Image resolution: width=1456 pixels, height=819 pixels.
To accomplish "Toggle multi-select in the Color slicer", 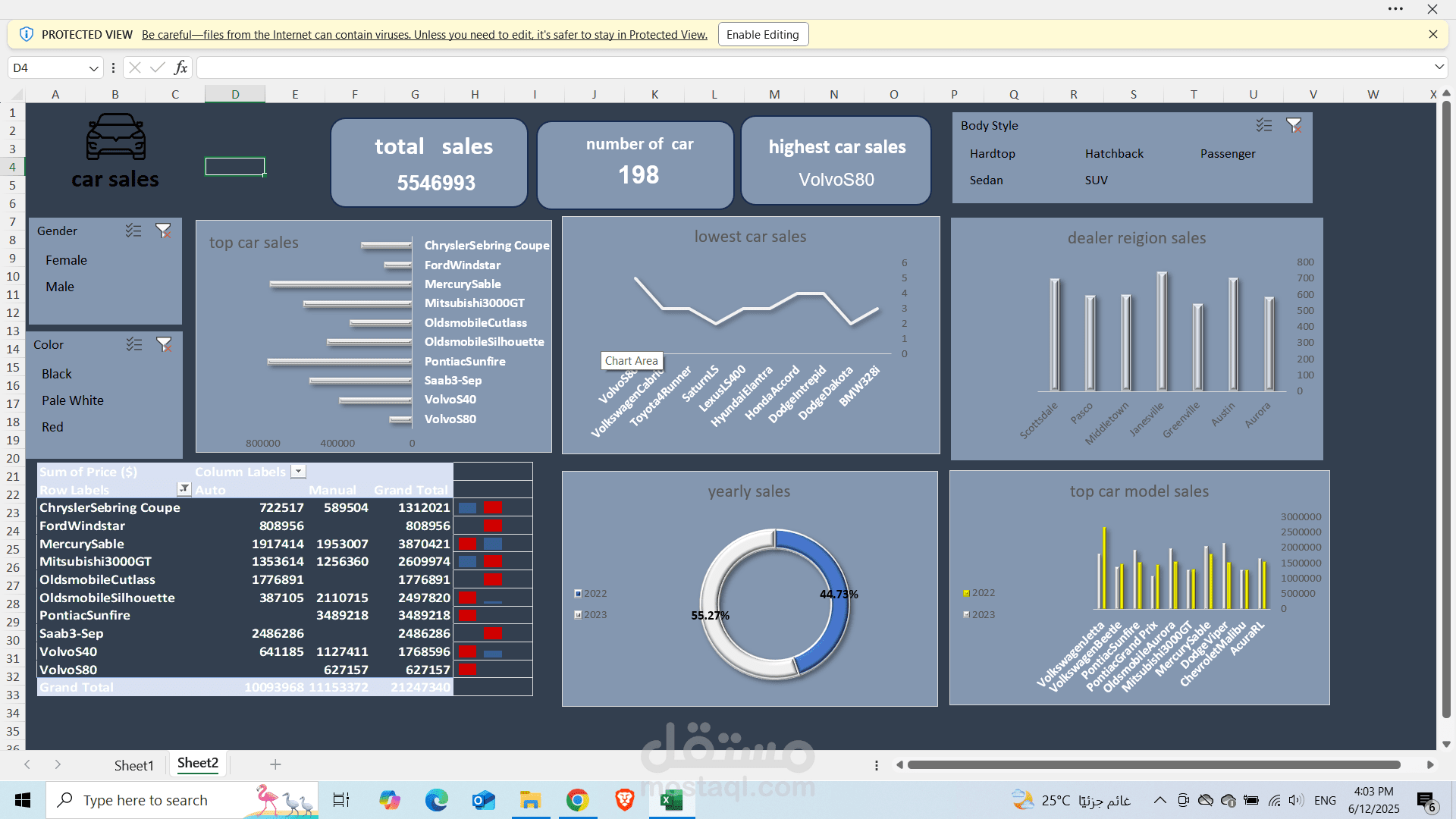I will (134, 344).
